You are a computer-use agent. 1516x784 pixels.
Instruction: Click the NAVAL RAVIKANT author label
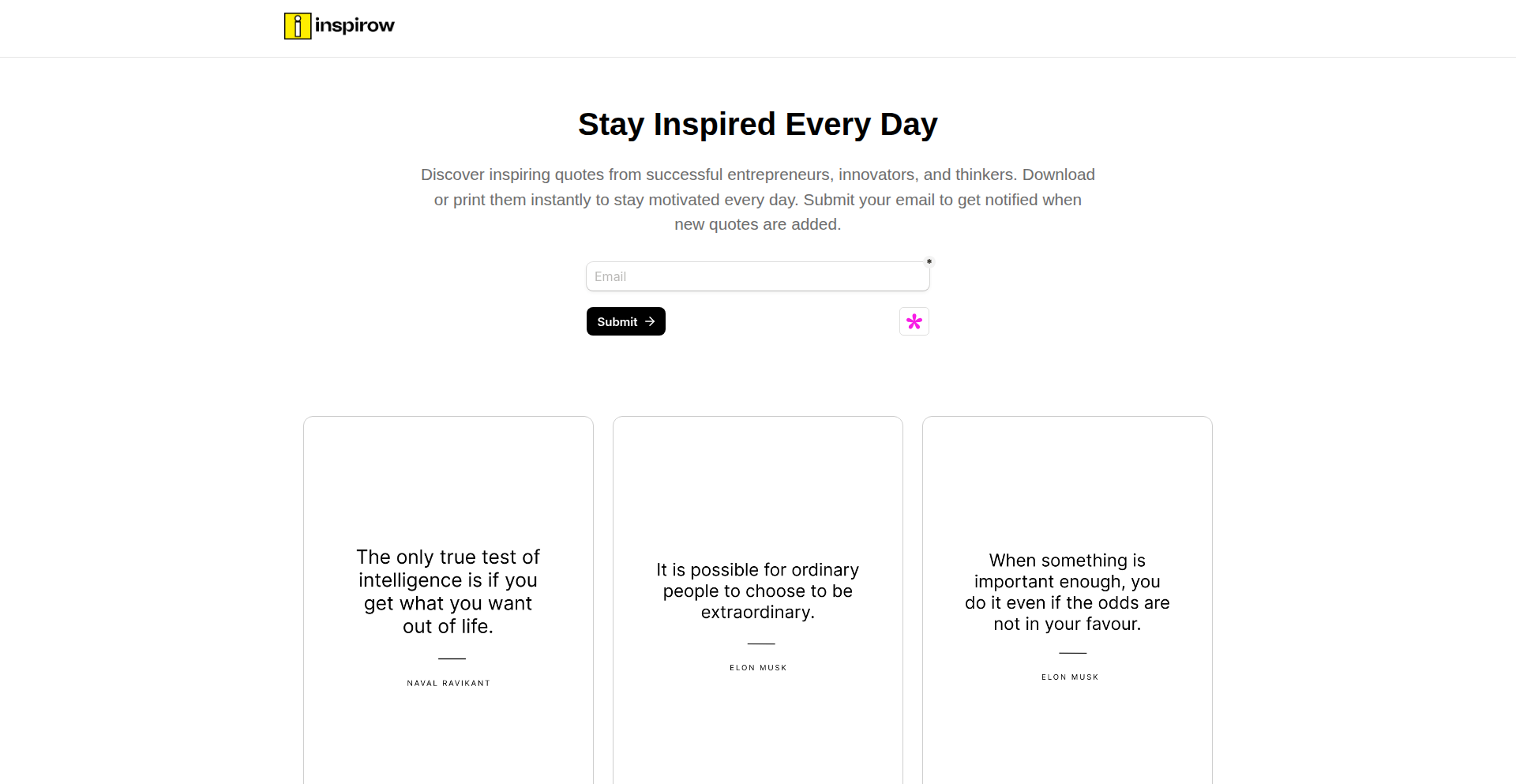(448, 683)
